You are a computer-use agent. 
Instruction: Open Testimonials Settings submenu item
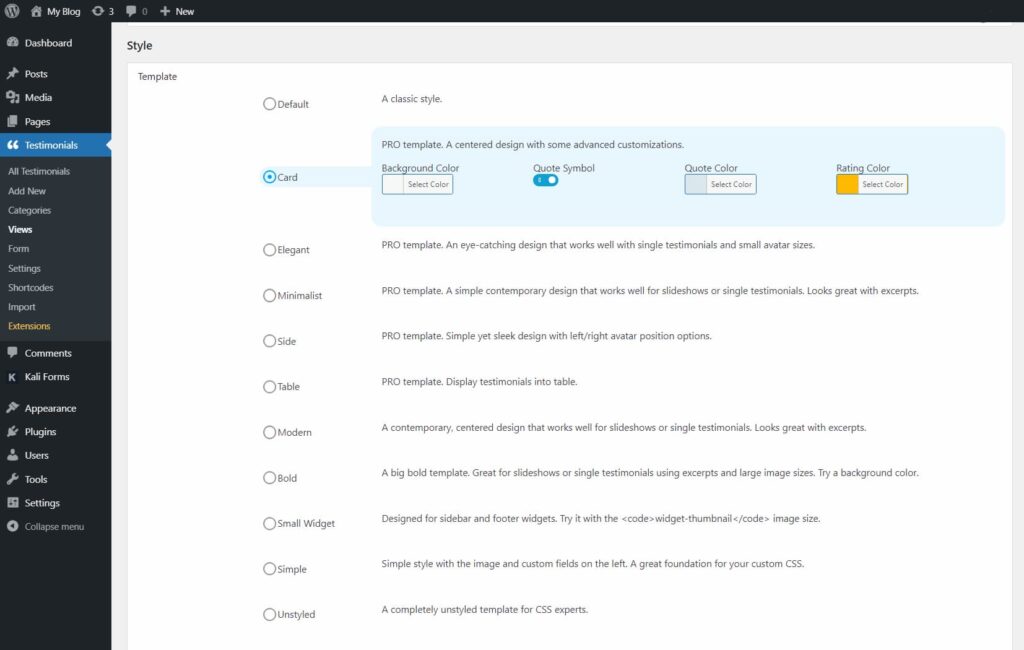pos(24,268)
